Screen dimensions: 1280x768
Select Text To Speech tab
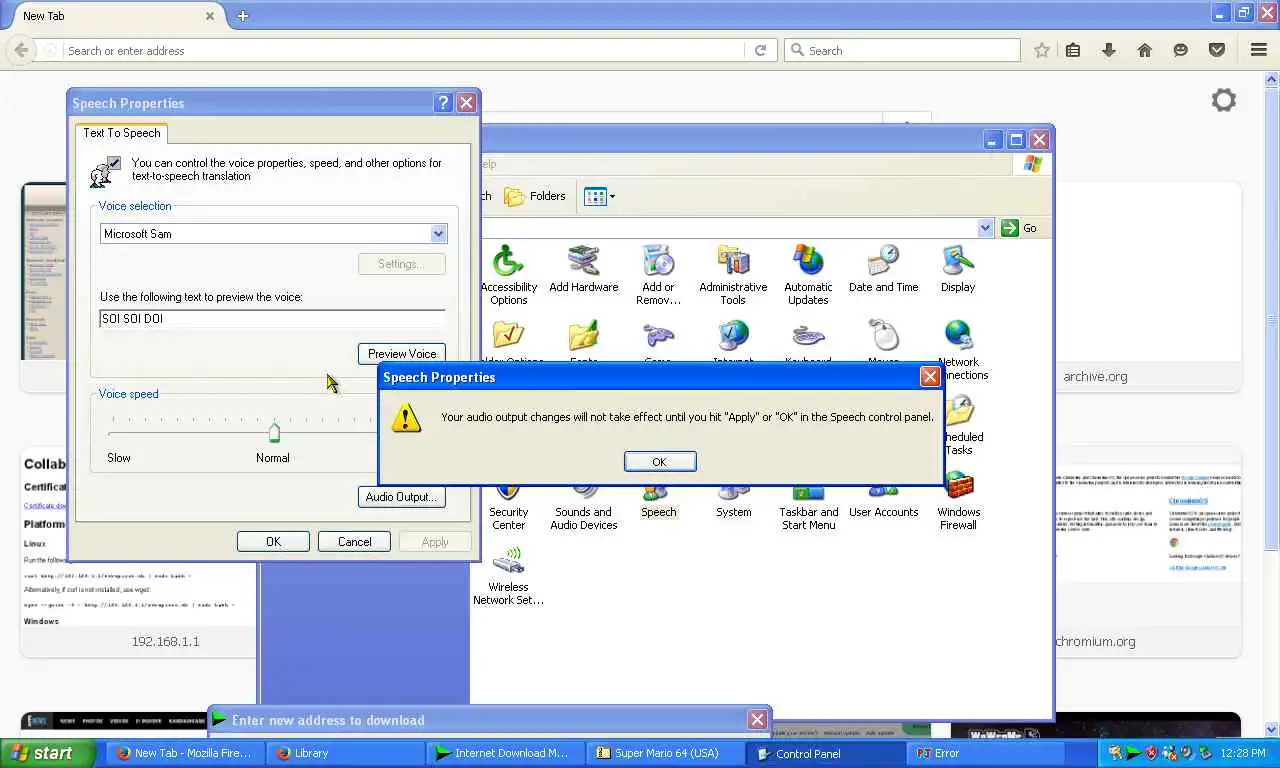(122, 133)
